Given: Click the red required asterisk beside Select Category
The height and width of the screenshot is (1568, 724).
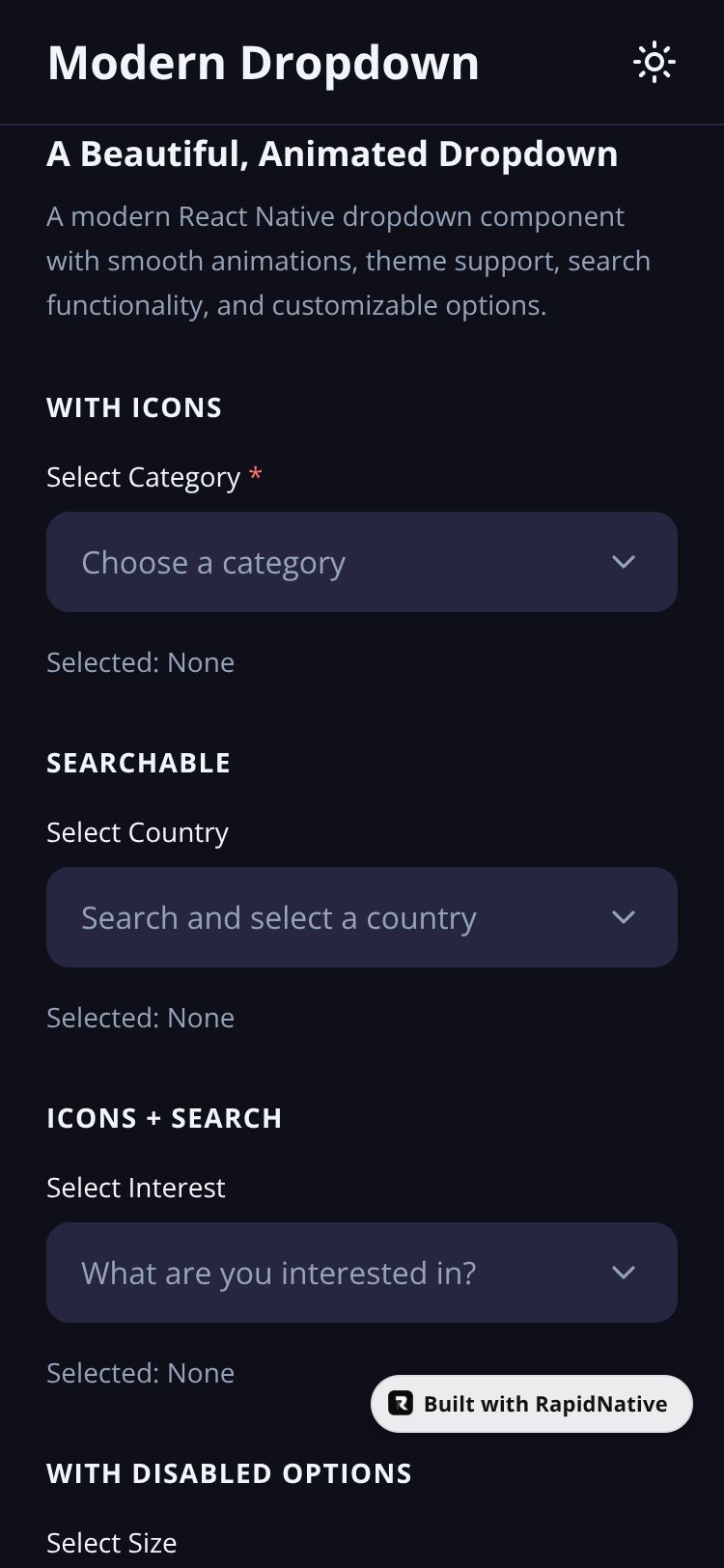Looking at the screenshot, I should (x=255, y=474).
